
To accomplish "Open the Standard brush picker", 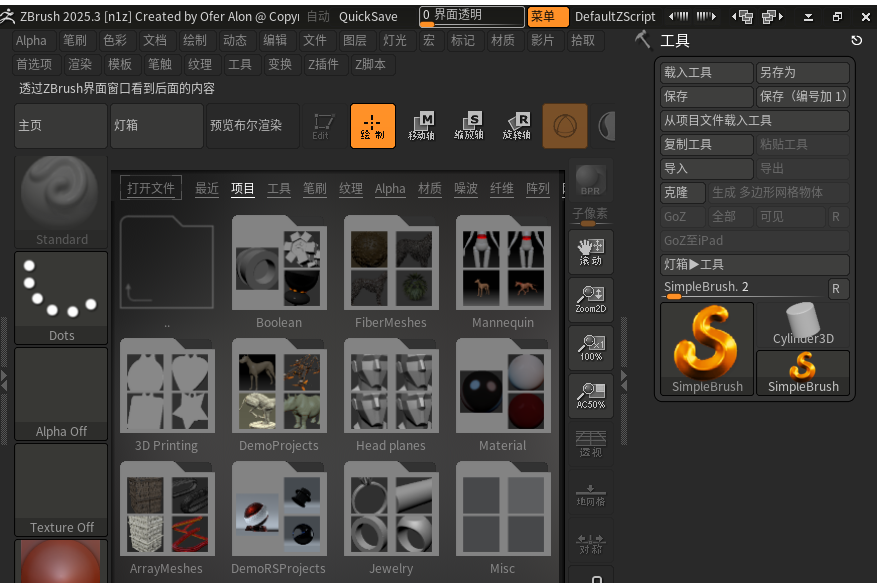I will pyautogui.click(x=61, y=202).
